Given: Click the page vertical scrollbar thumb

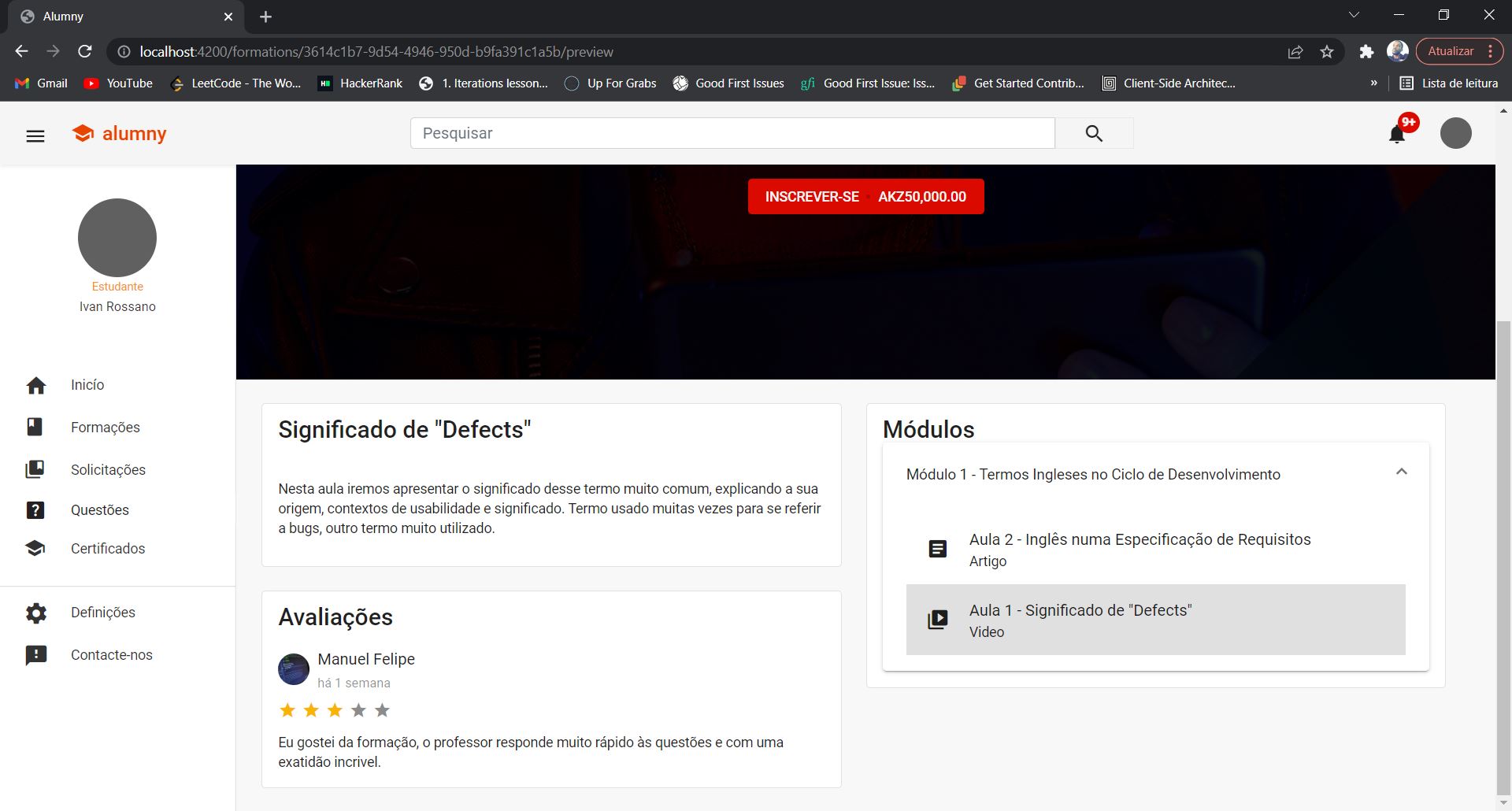Looking at the screenshot, I should pyautogui.click(x=1503, y=559).
